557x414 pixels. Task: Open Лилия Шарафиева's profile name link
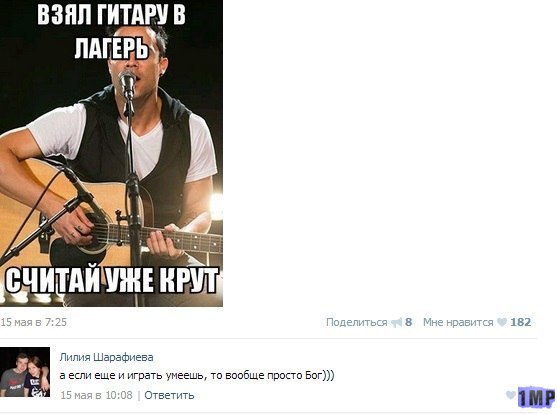point(107,357)
